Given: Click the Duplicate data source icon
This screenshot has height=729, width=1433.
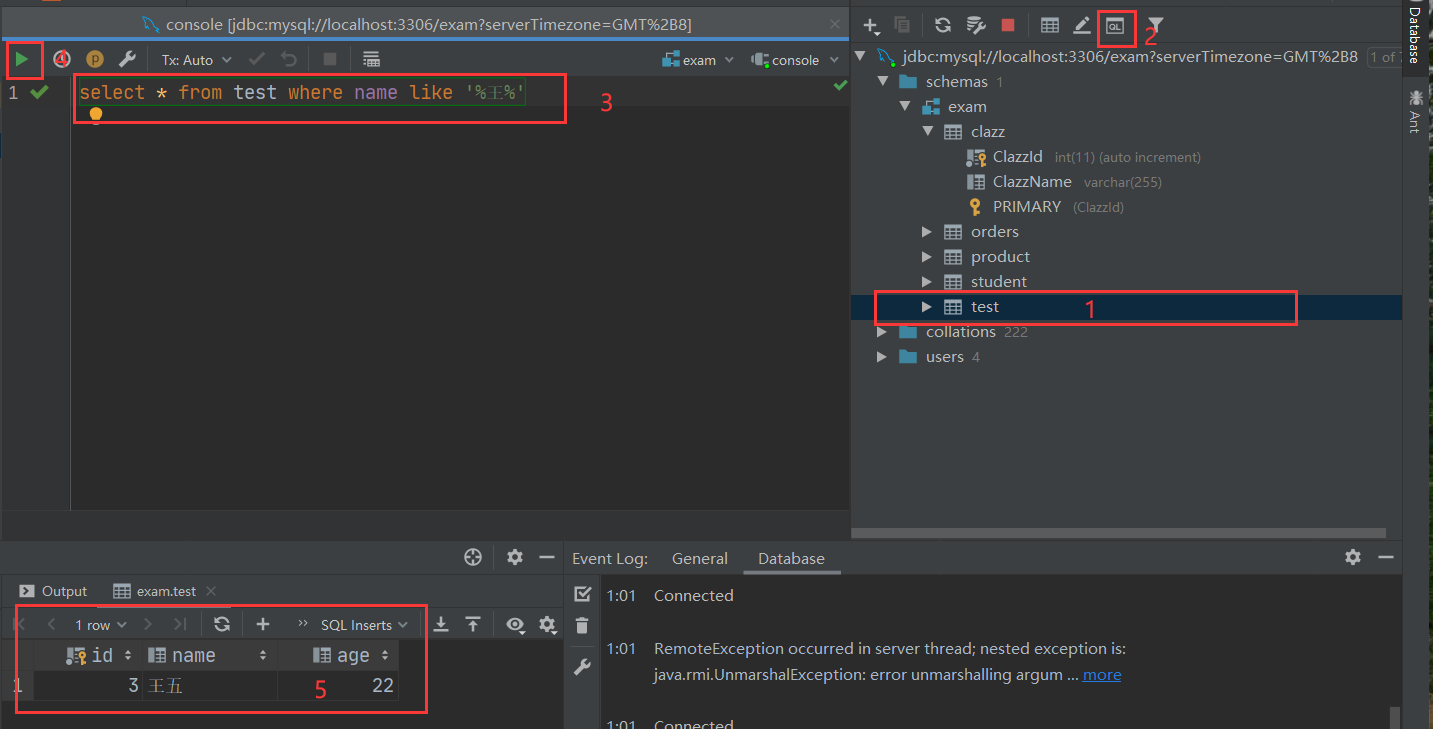Looking at the screenshot, I should pos(902,26).
